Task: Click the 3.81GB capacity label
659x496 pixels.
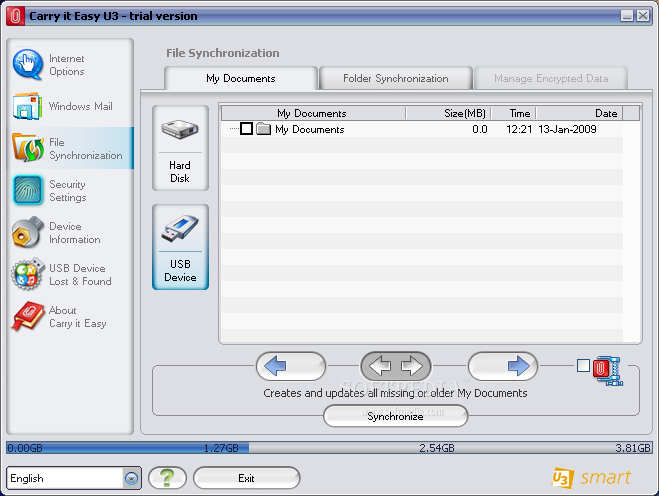Action: coord(633,448)
